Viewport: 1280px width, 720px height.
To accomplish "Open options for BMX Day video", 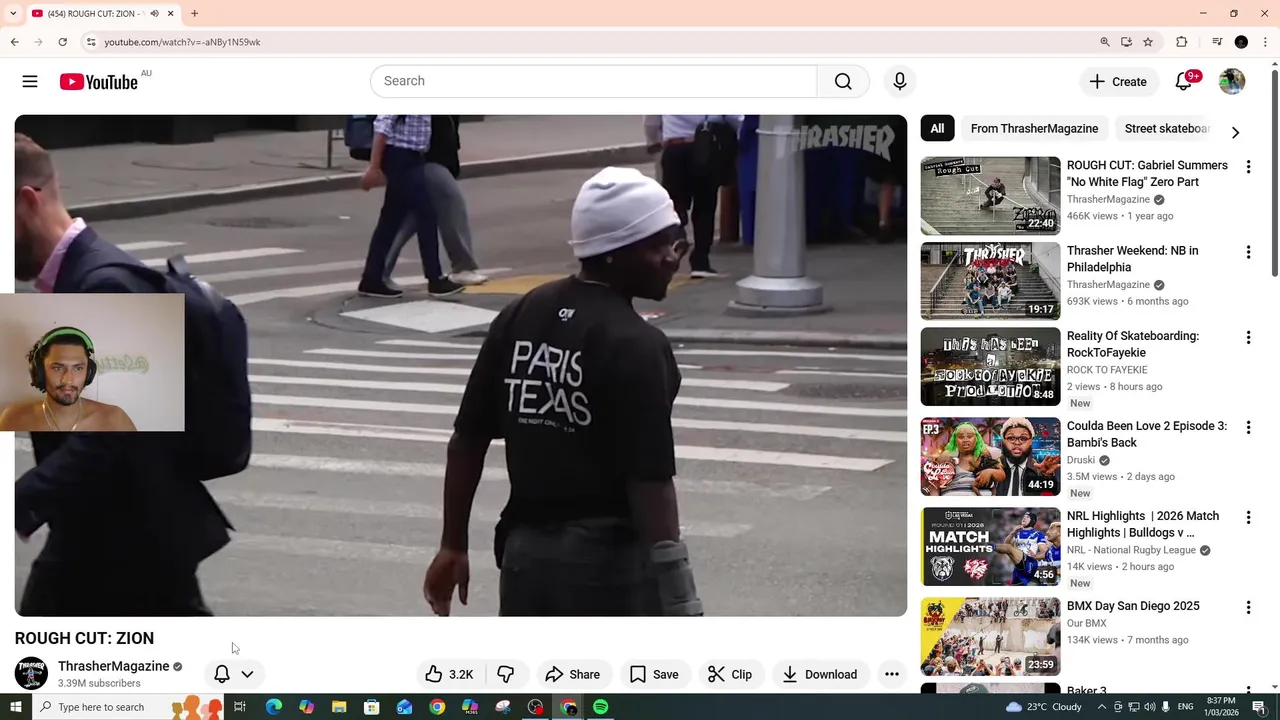I will [x=1248, y=608].
